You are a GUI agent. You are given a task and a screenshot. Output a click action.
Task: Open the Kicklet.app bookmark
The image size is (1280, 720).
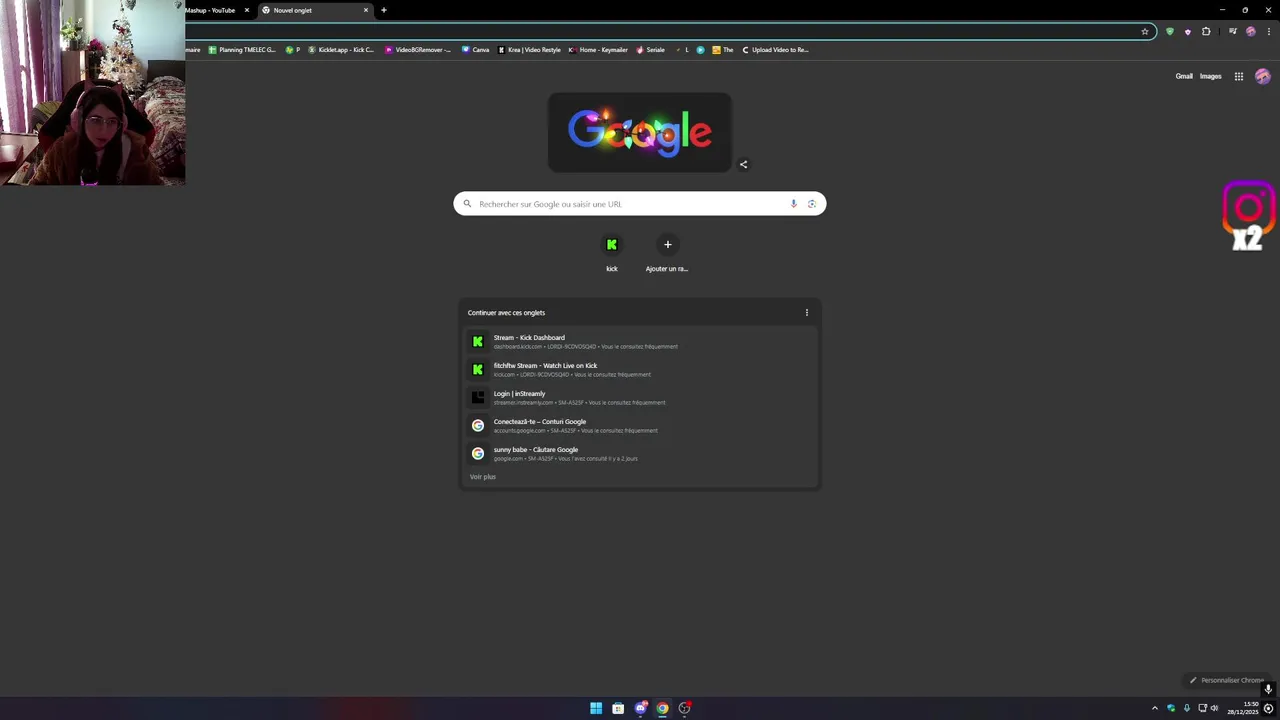click(x=341, y=49)
